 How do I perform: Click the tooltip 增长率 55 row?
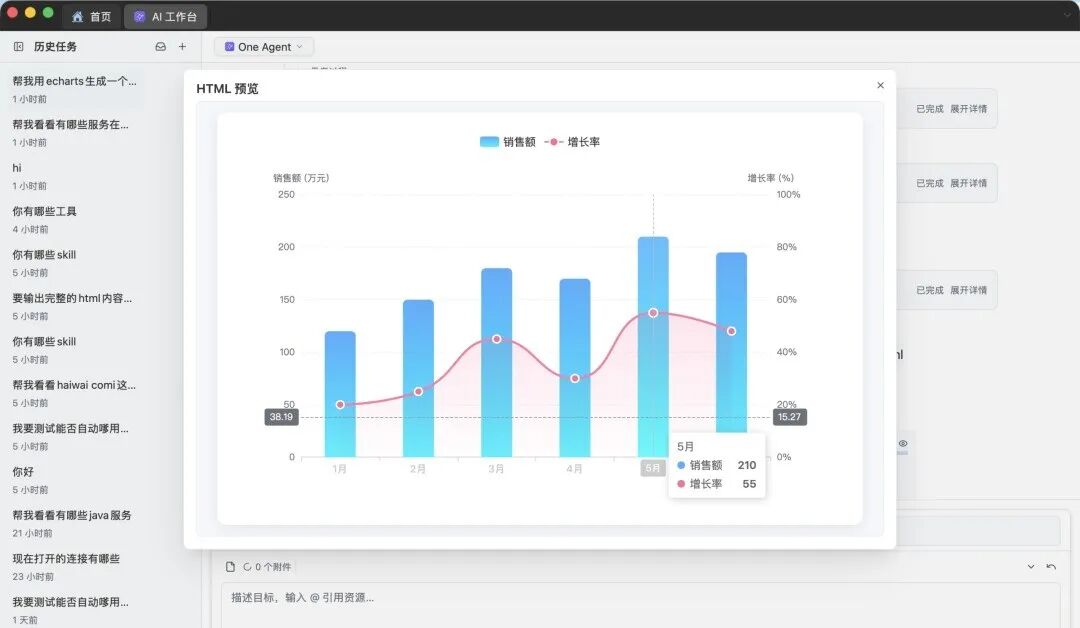point(716,484)
